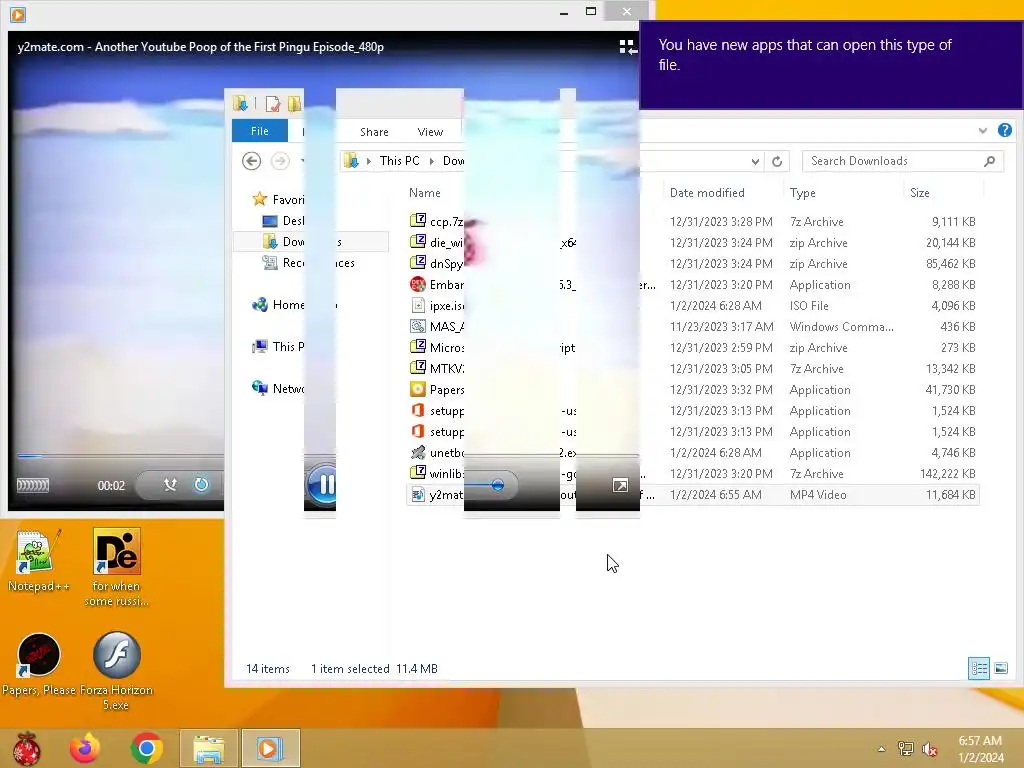Select the winlibs 7z archive icon
The width and height of the screenshot is (1024, 768).
tap(418, 473)
